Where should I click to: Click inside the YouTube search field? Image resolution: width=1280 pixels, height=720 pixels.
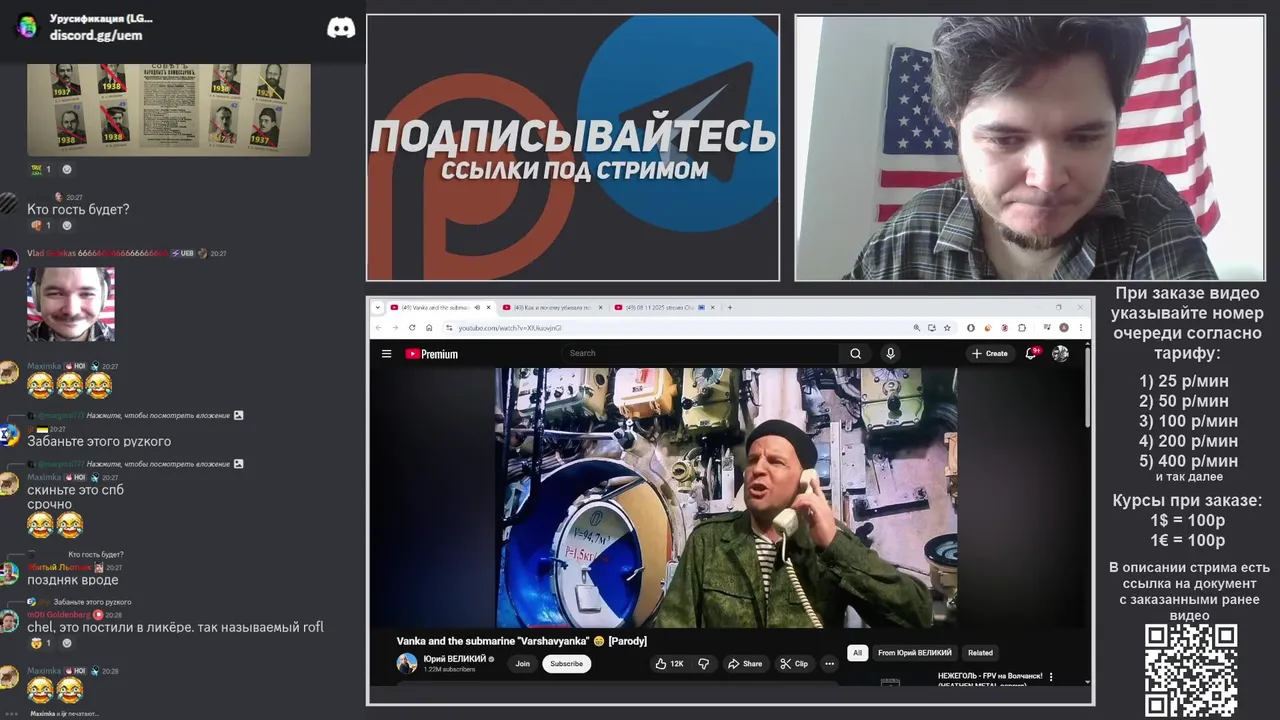pos(700,353)
